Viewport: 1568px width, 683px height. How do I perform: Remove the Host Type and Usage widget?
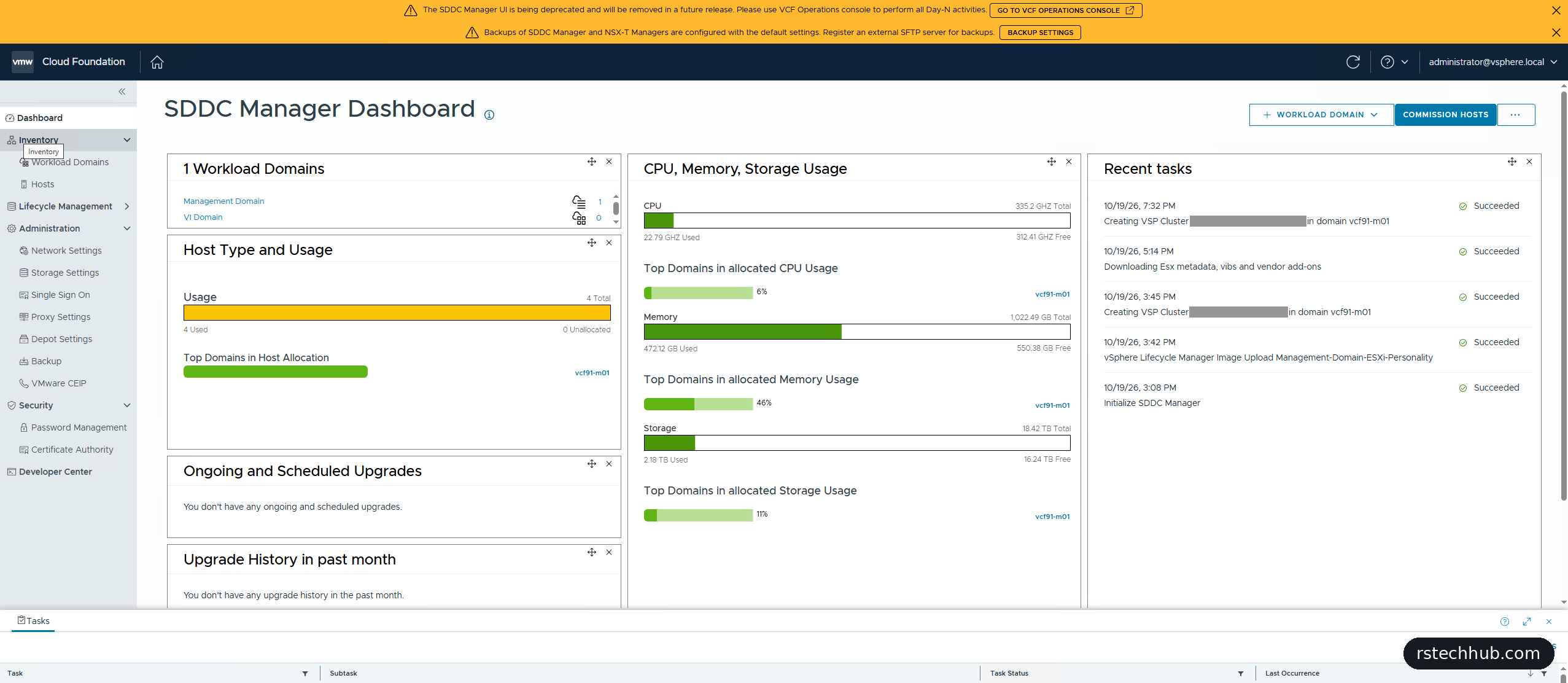pyautogui.click(x=609, y=243)
